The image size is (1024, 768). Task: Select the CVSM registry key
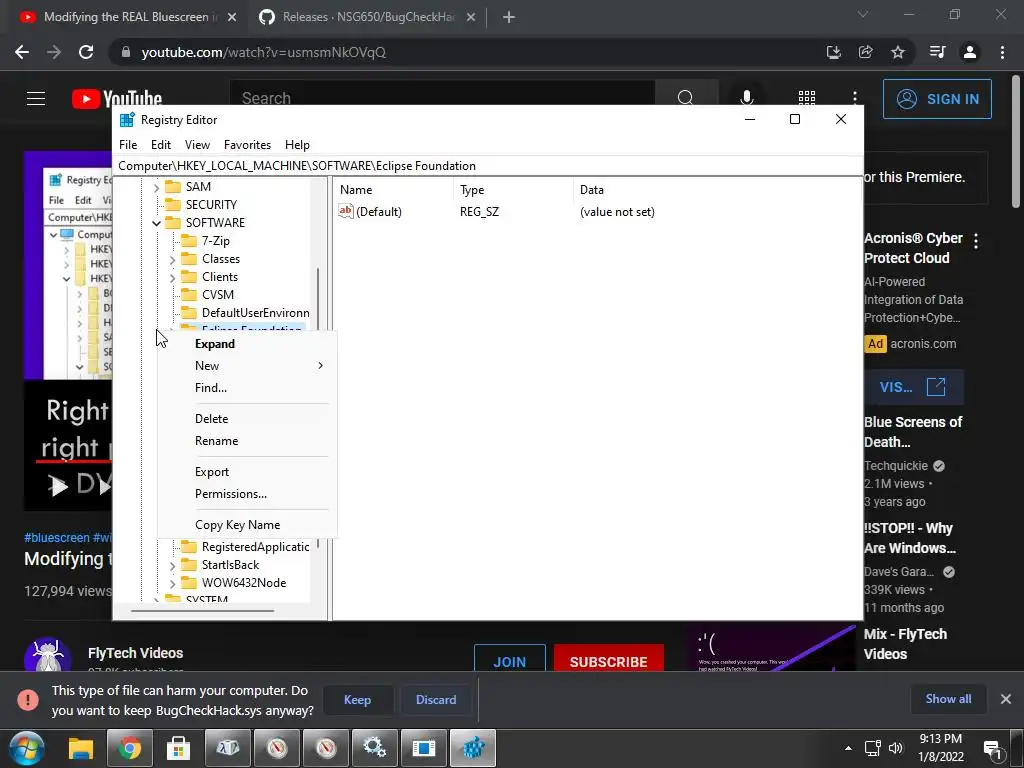pyautogui.click(x=217, y=295)
